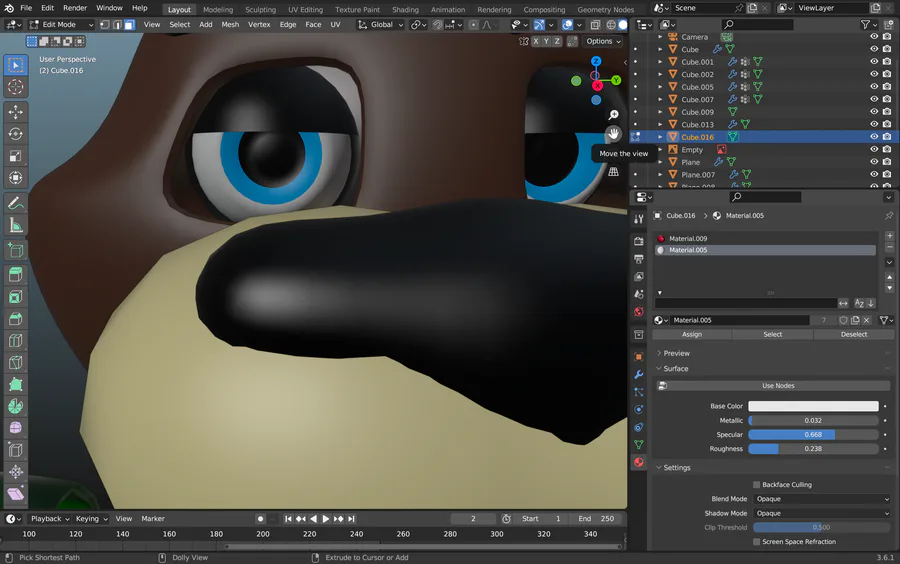Open Modifier properties wrench tab

pyautogui.click(x=639, y=375)
